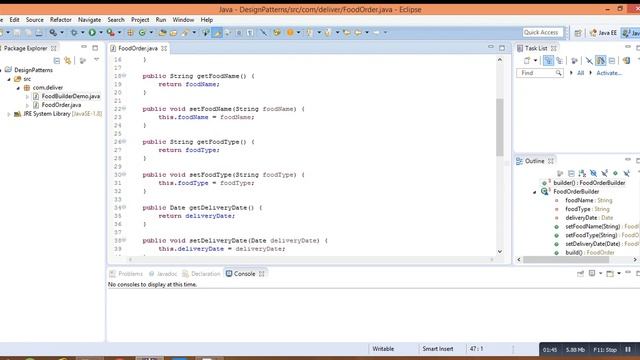Click the Save icon in main toolbar

tap(17, 32)
